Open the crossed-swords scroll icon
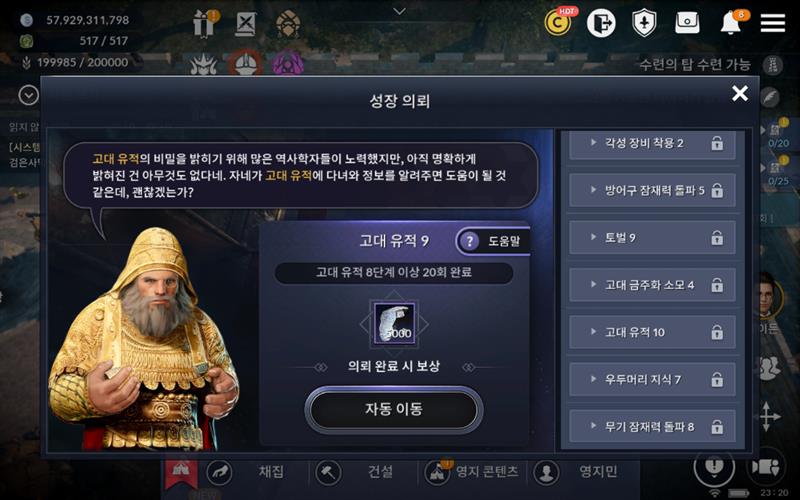The image size is (800, 500). pyautogui.click(x=245, y=23)
